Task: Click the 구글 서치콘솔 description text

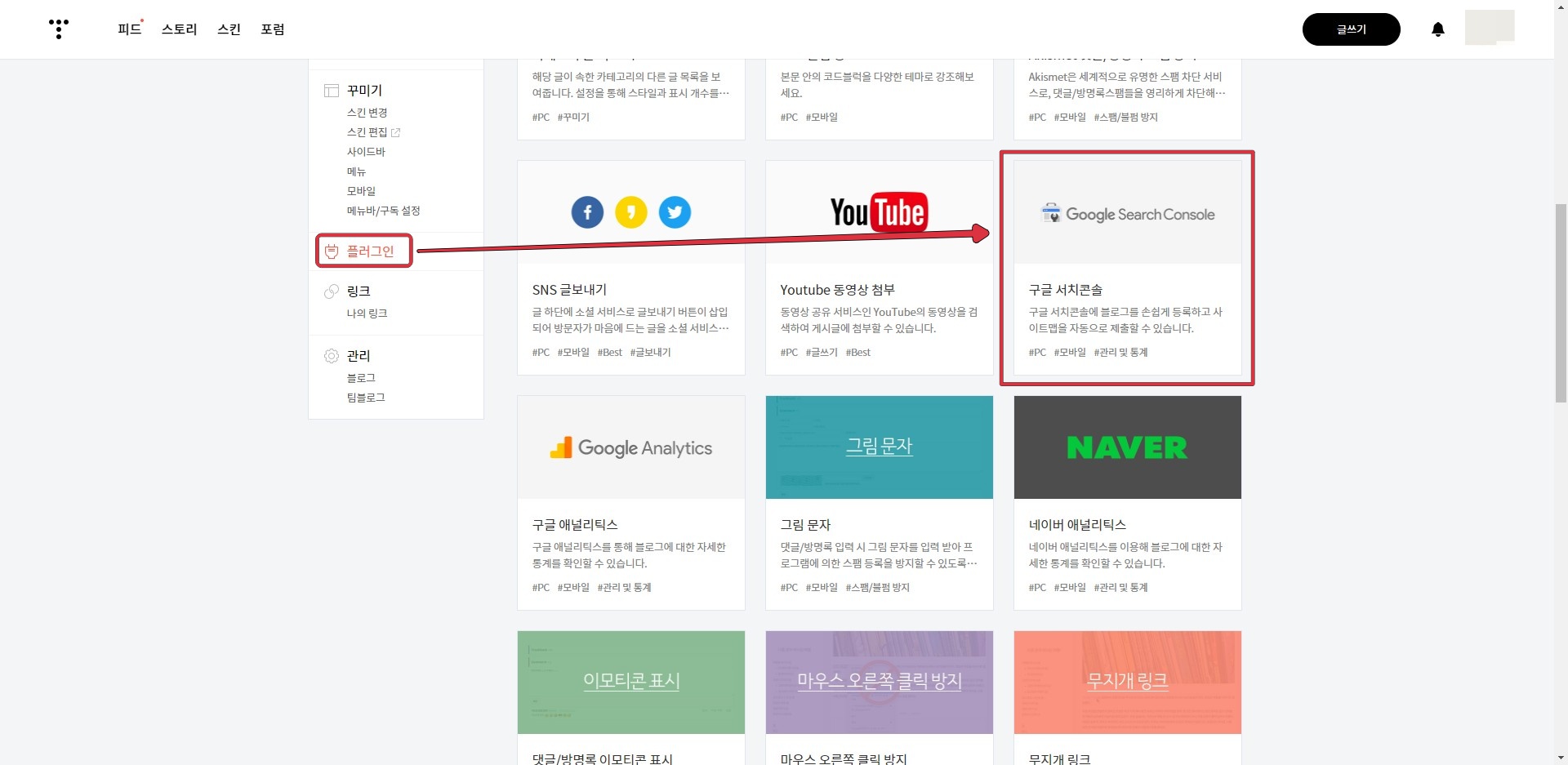Action: pos(1125,320)
